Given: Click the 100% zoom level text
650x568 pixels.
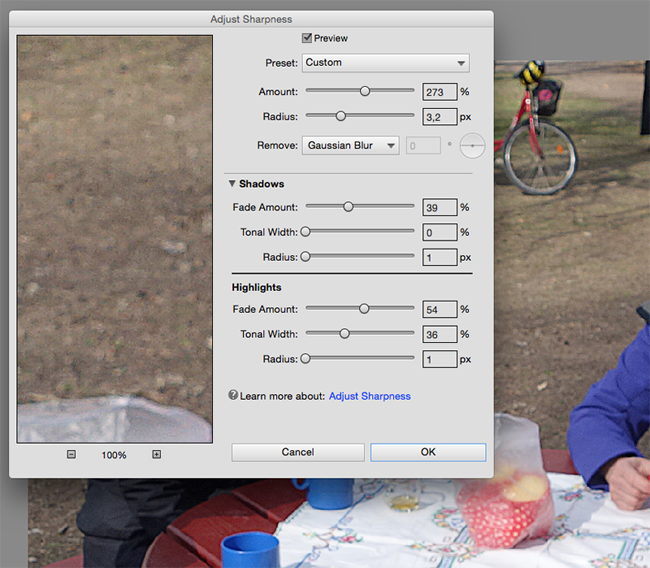Looking at the screenshot, I should point(114,455).
